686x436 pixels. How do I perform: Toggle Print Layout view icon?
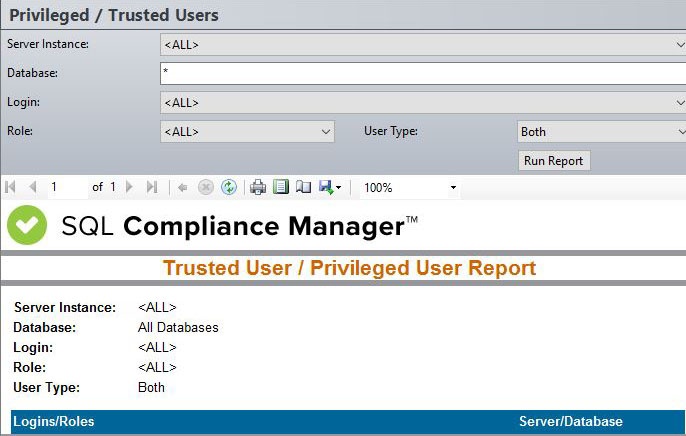coord(281,187)
